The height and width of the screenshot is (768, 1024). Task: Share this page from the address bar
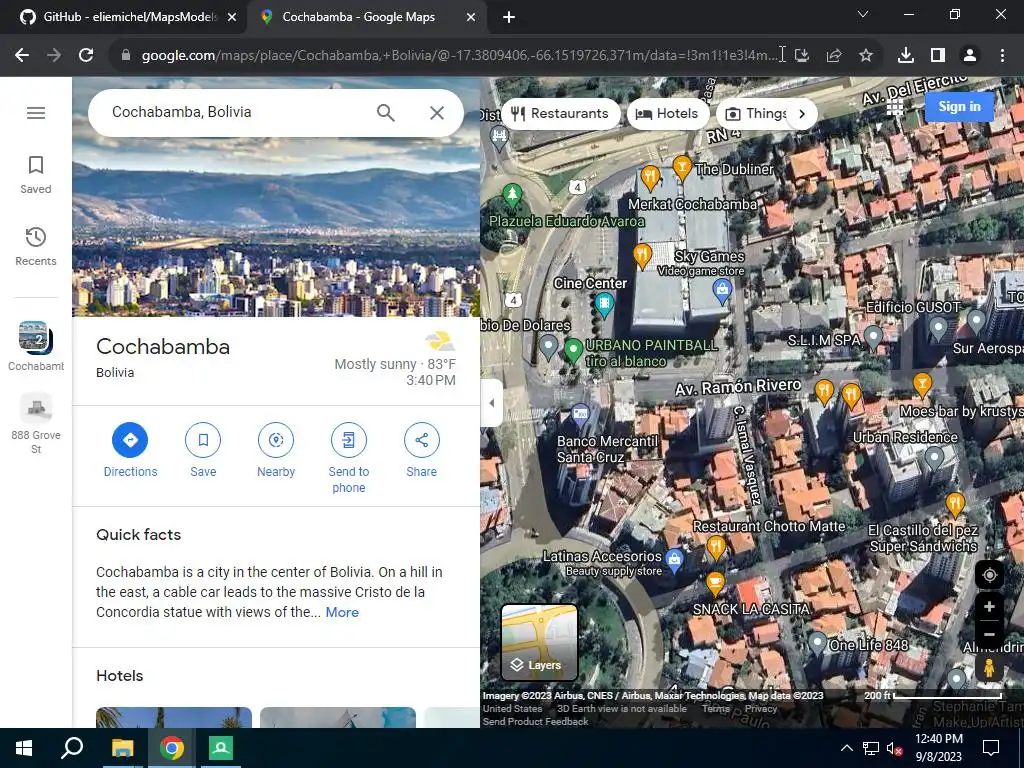[834, 56]
